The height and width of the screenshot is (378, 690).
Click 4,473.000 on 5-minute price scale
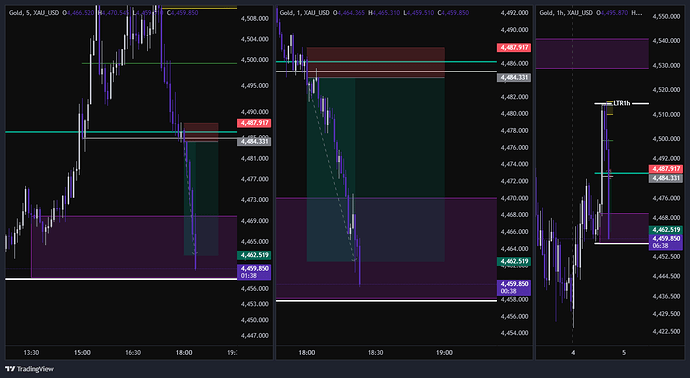(254, 200)
